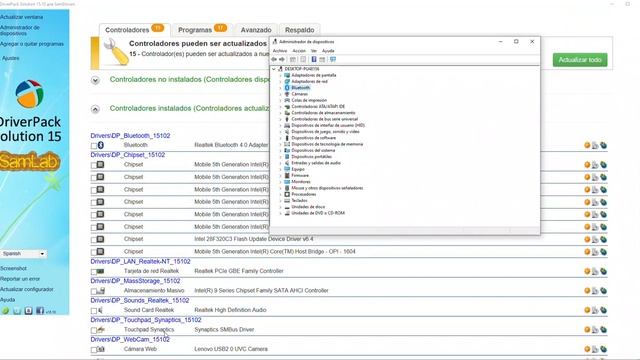Screen dimensions: 640x360
Task: Click Ajustes in the sidebar
Action: 11,58
